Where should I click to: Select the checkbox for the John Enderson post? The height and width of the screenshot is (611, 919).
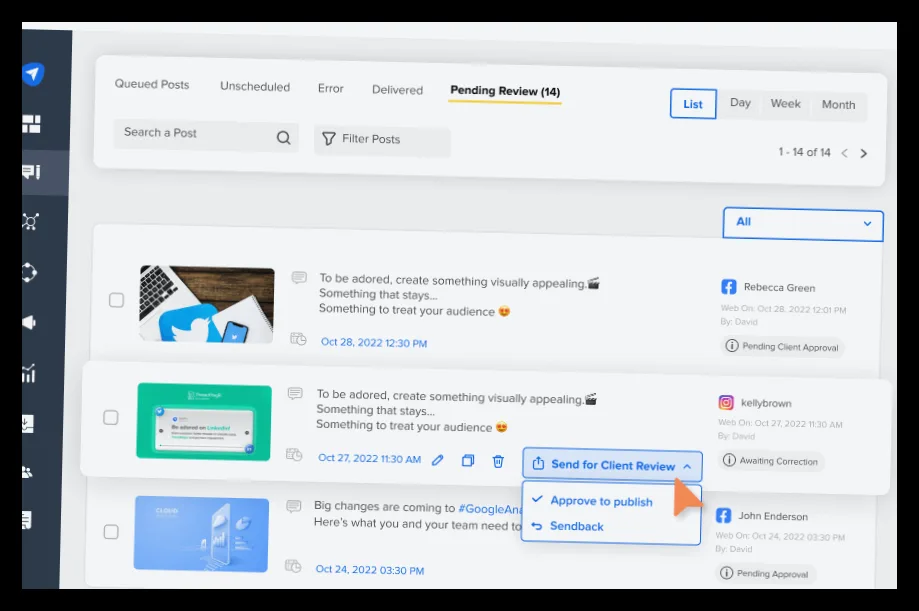coord(111,532)
